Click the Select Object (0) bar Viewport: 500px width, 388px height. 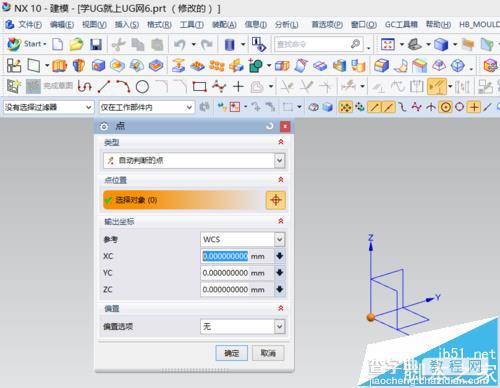(184, 200)
